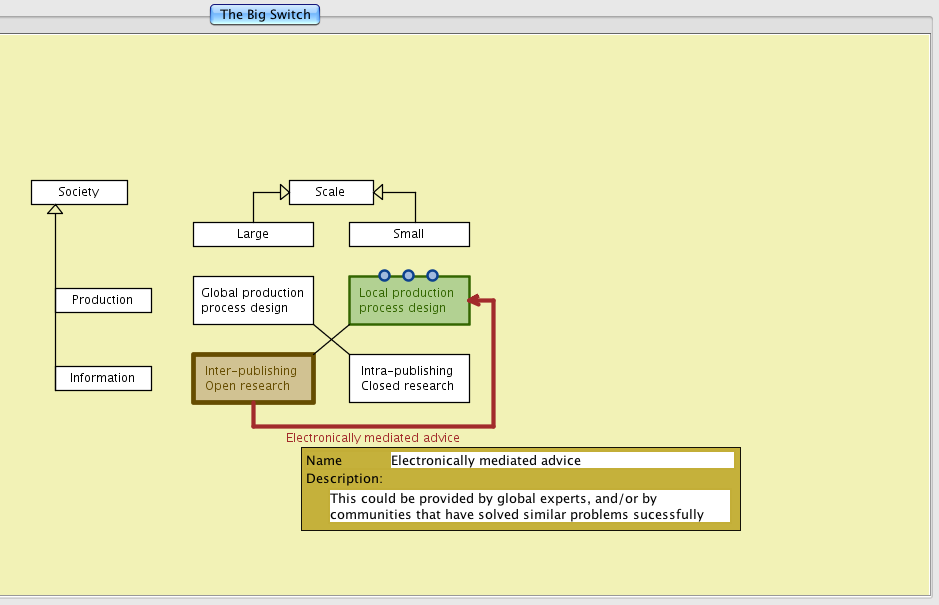Select the Information node
Screen dimensions: 939x605
click(x=102, y=378)
